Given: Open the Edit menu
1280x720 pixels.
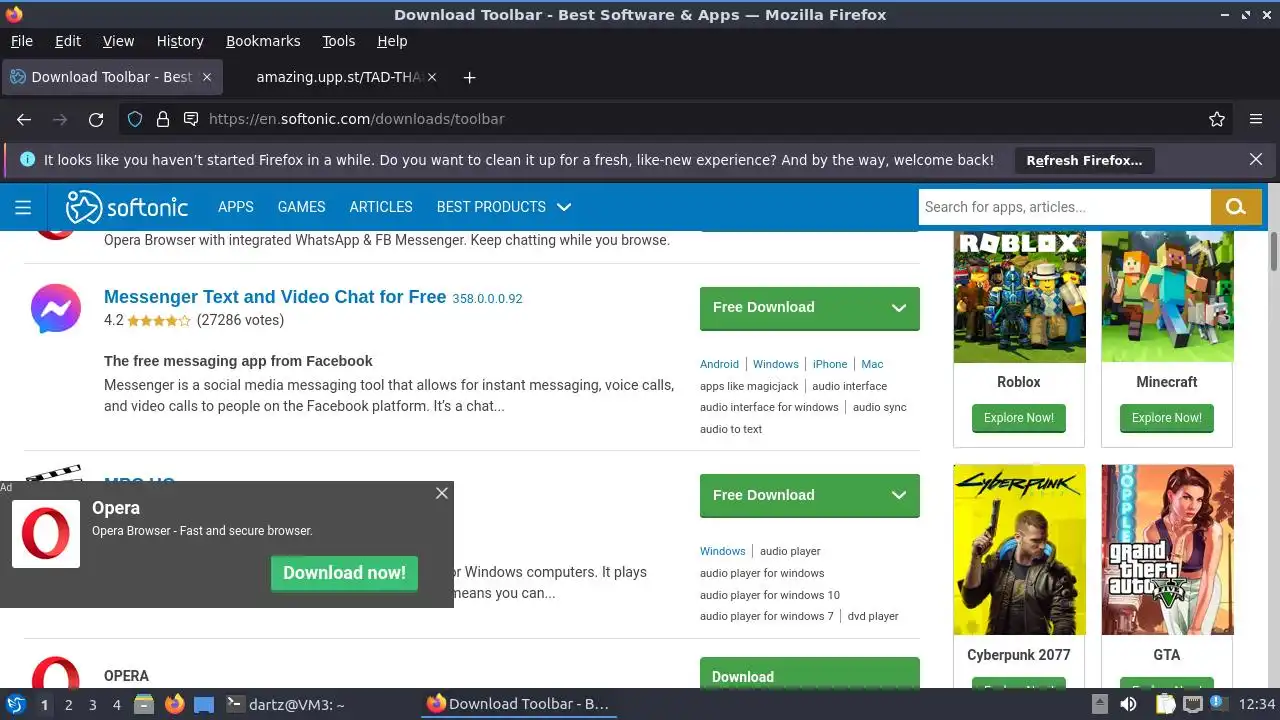Looking at the screenshot, I should pyautogui.click(x=68, y=41).
